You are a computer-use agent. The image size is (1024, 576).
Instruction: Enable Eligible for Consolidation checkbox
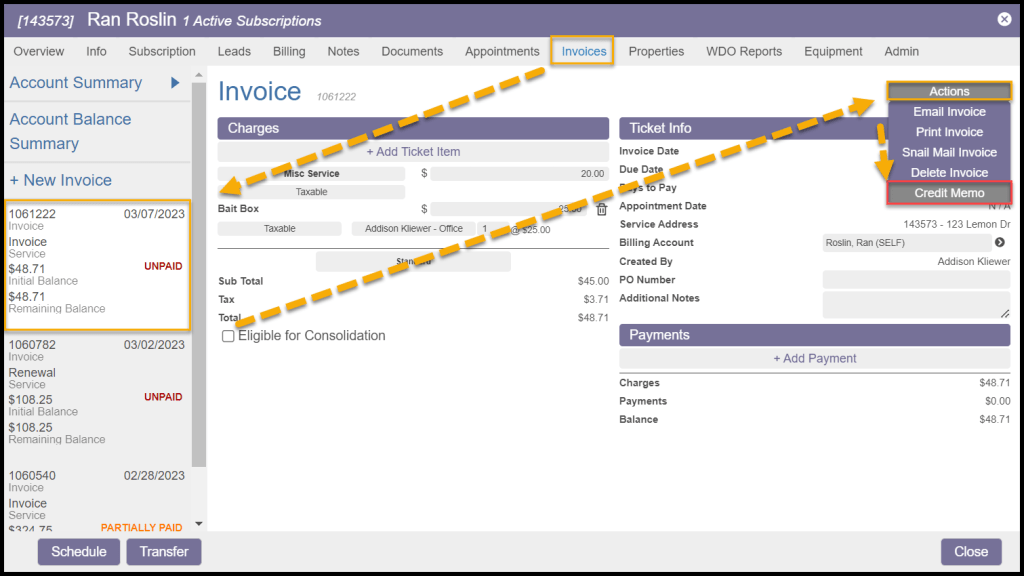coord(228,337)
